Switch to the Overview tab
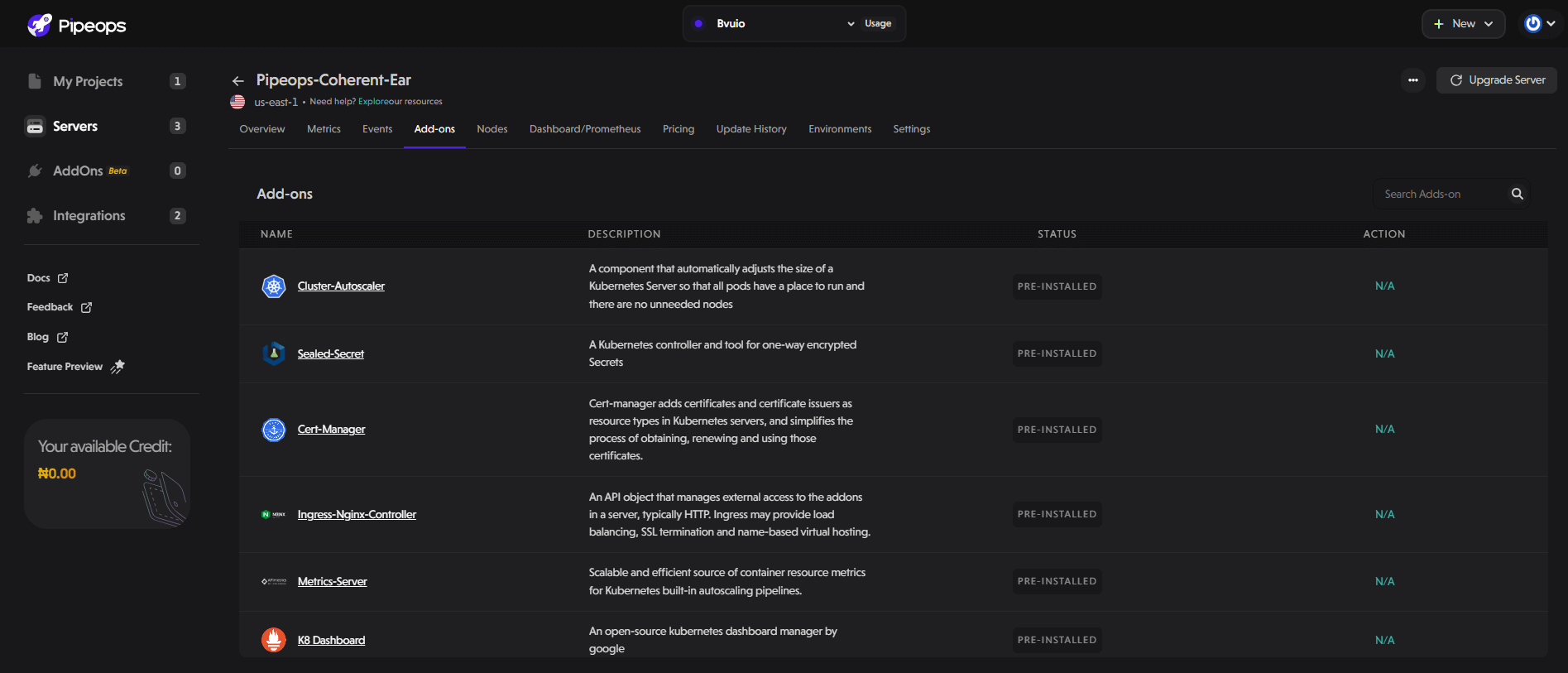This screenshot has height=673, width=1568. pyautogui.click(x=262, y=129)
